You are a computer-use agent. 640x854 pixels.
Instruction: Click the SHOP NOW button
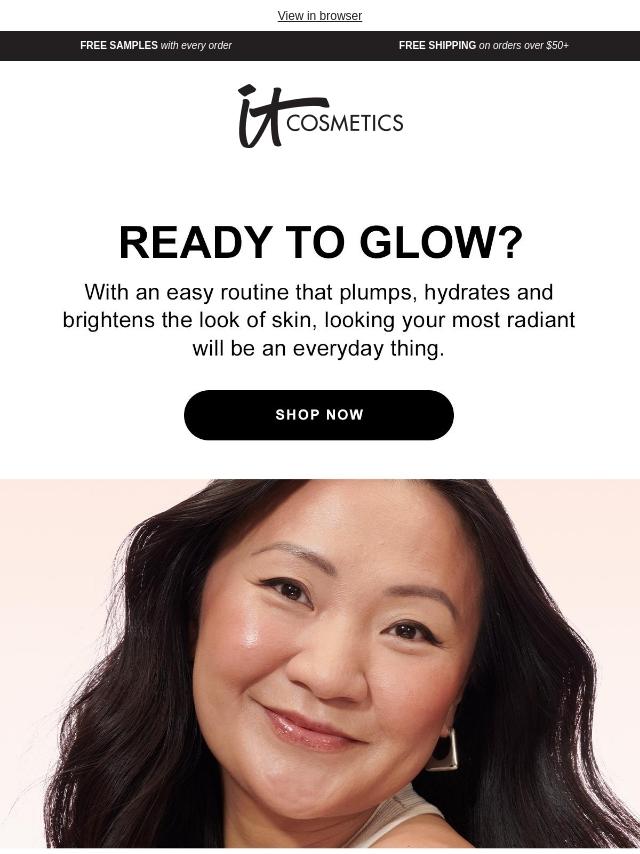(x=319, y=415)
